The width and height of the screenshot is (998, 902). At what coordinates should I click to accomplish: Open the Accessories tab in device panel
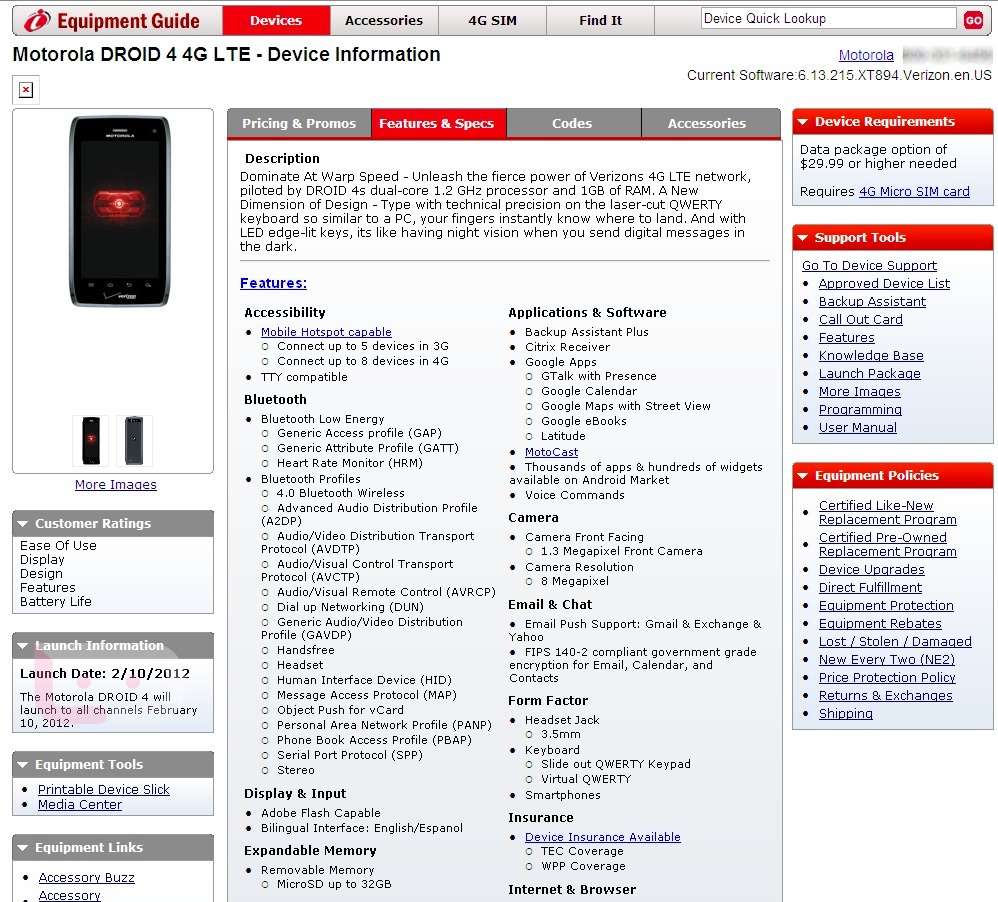pyautogui.click(x=706, y=123)
